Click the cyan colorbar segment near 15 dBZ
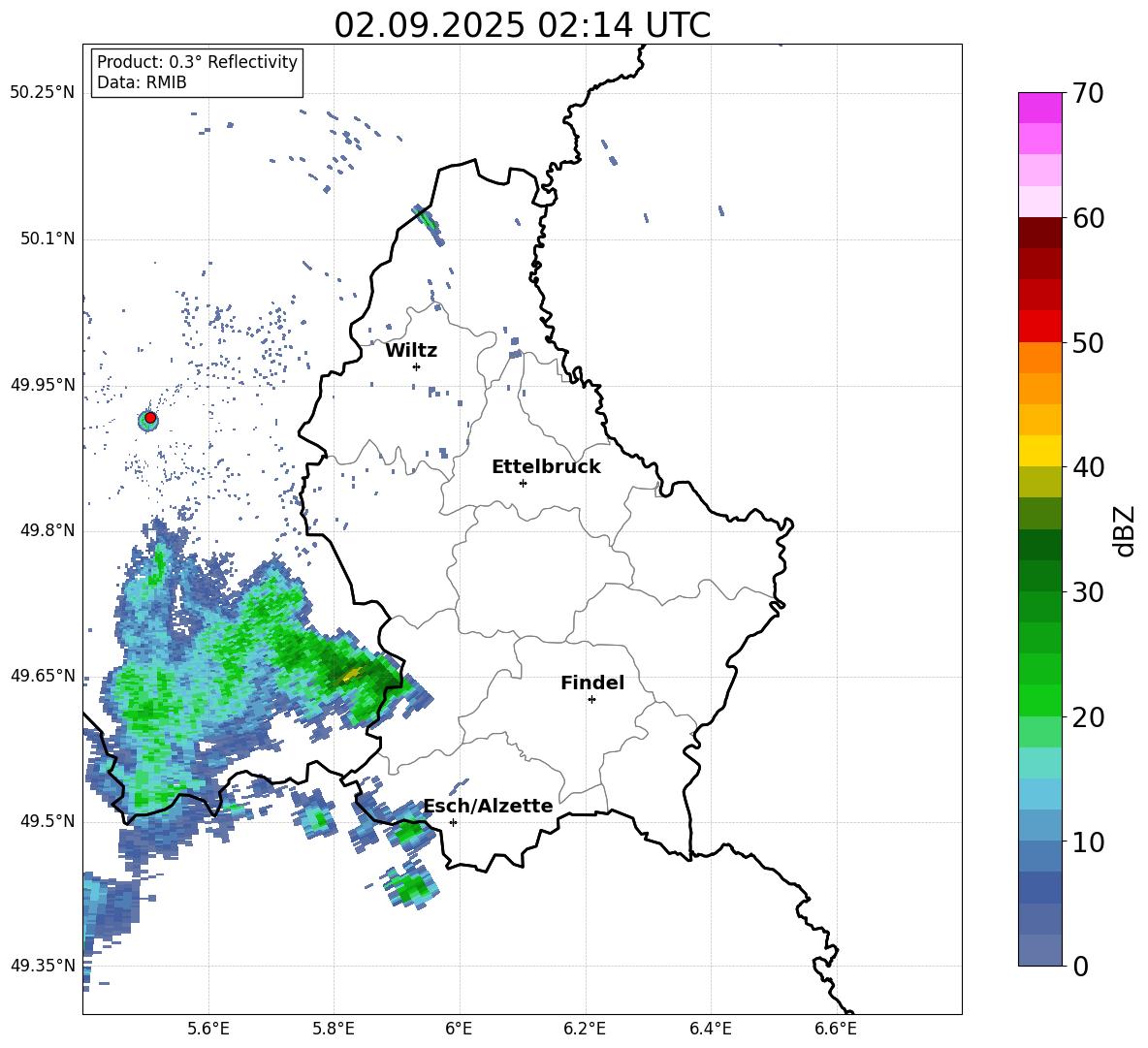1148x1048 pixels. pos(1039,763)
